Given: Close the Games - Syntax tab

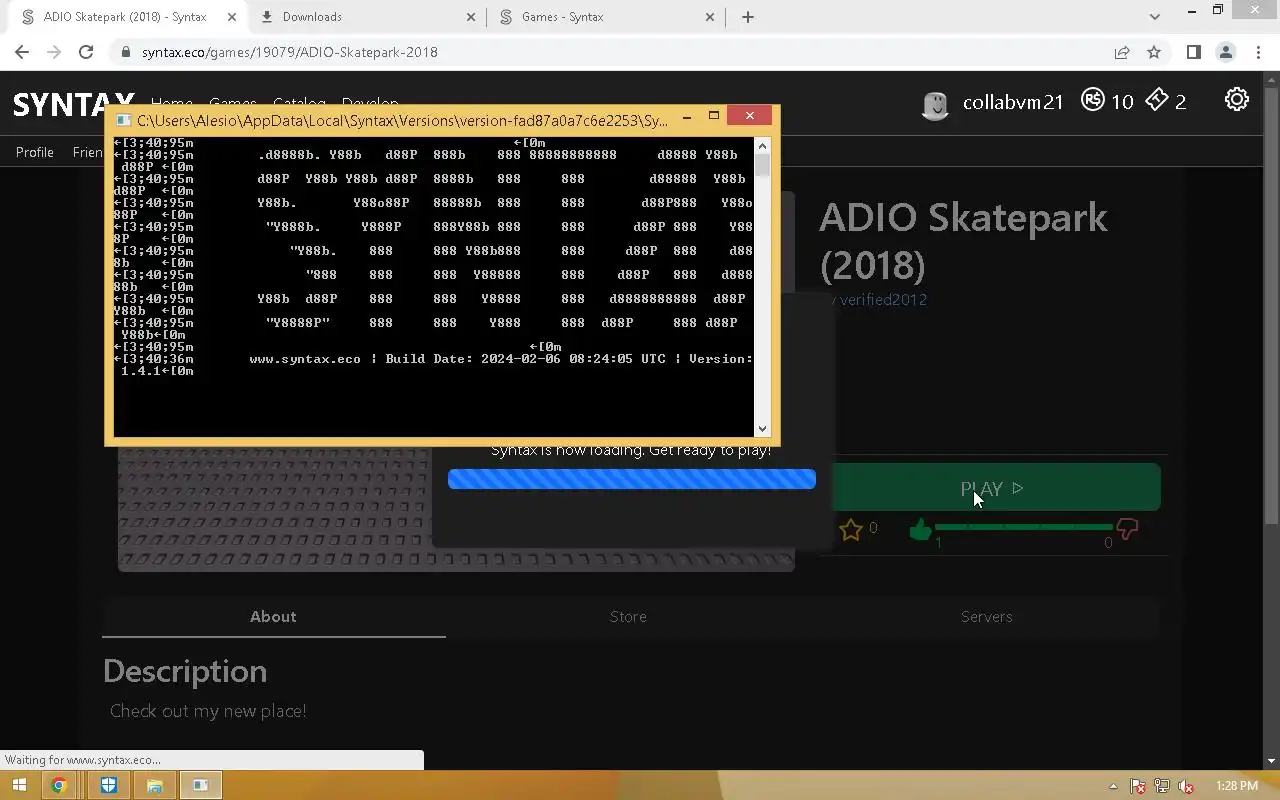Looking at the screenshot, I should pyautogui.click(x=710, y=17).
